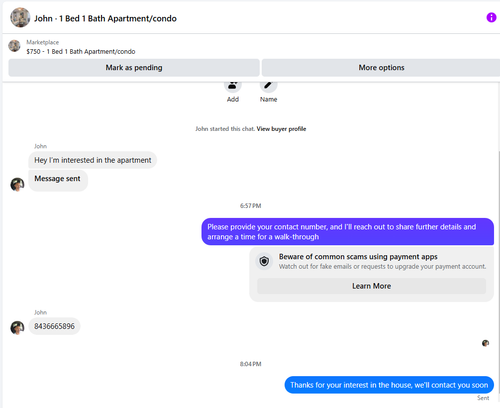Viewport: 500px width, 408px height.
Task: Open the listing thumbnail in chat header
Action: (x=20, y=17)
